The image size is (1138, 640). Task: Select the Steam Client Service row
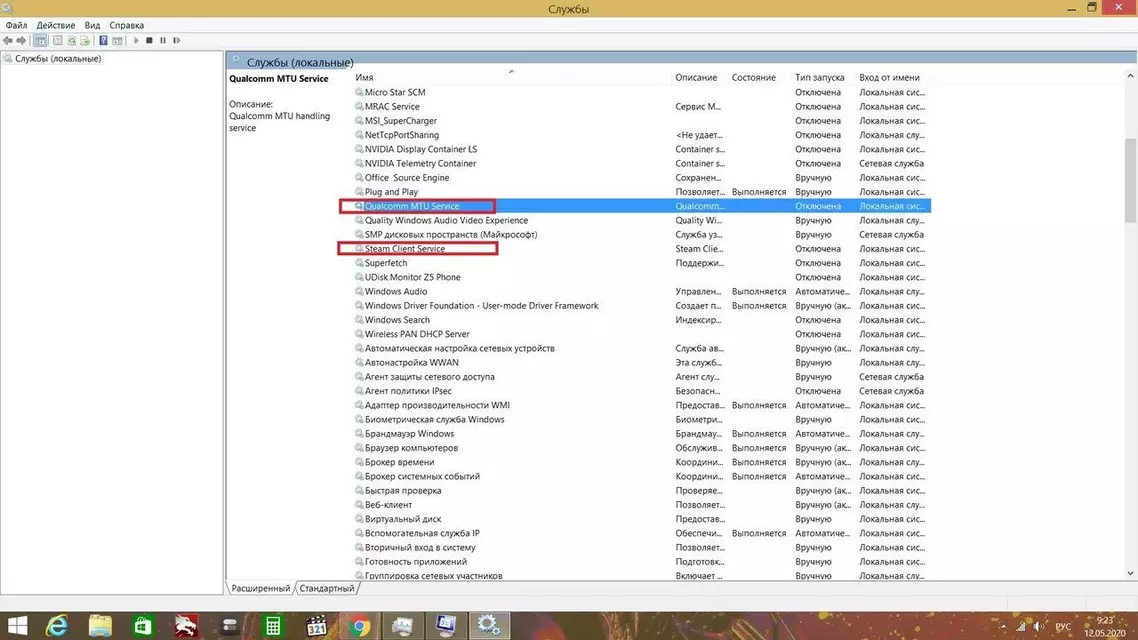(x=642, y=249)
